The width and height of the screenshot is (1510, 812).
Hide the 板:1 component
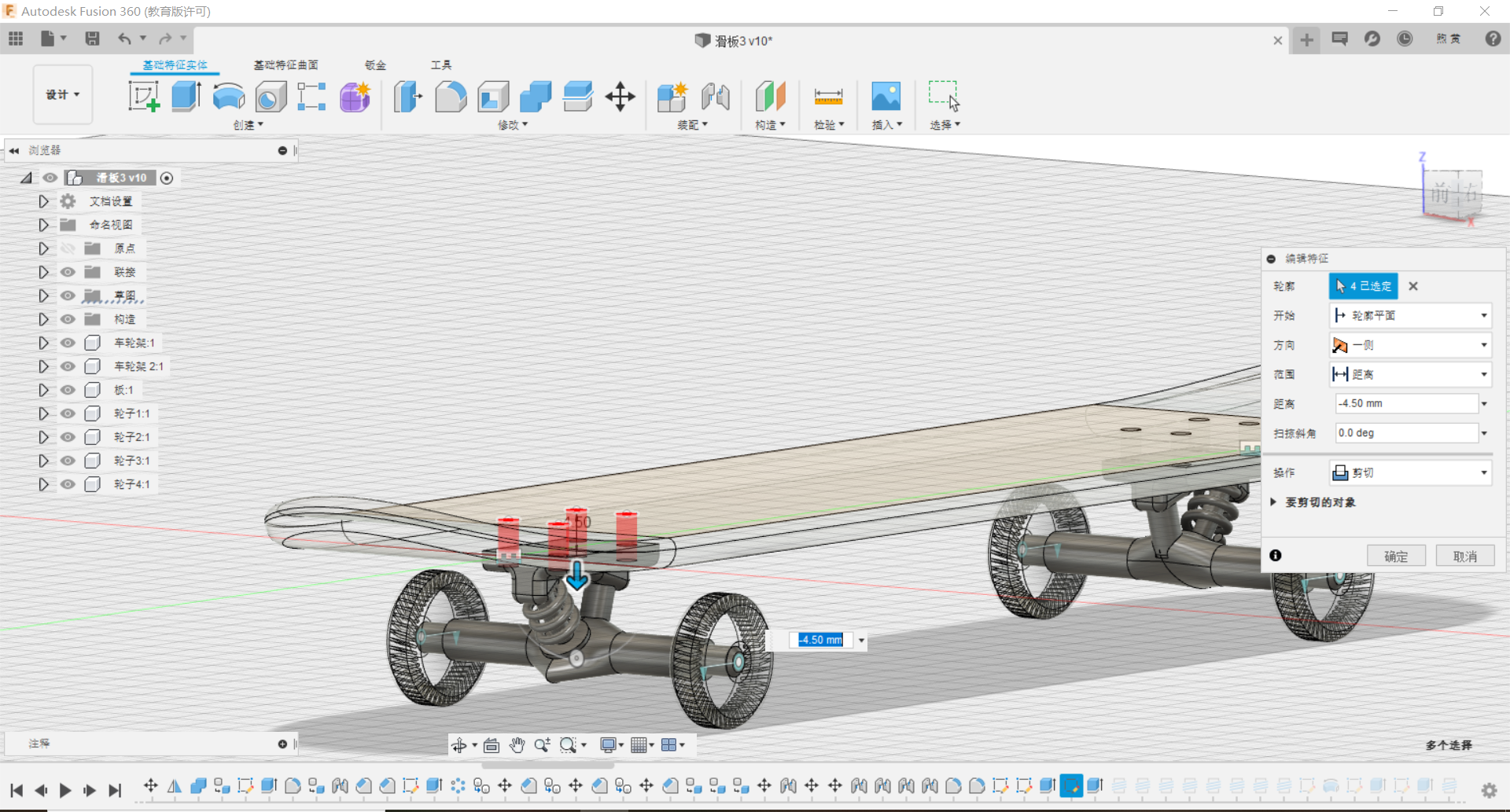68,390
